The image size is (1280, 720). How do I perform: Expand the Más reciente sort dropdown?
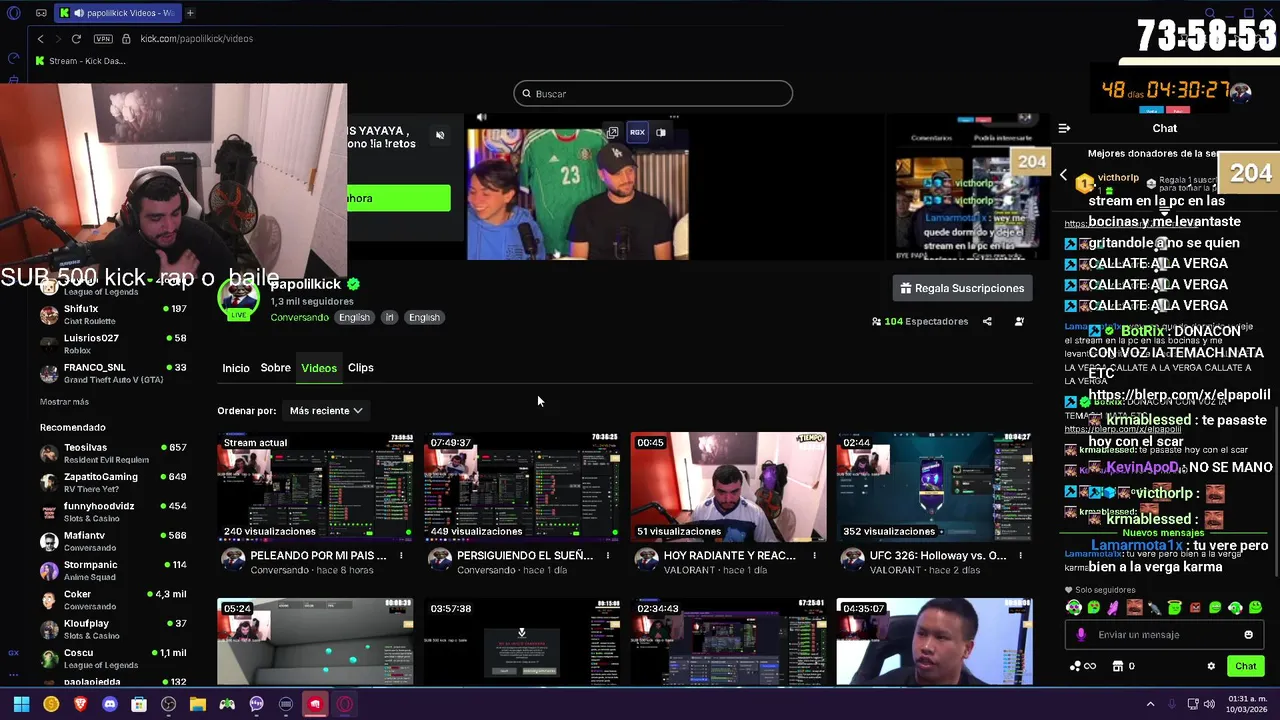coord(325,411)
